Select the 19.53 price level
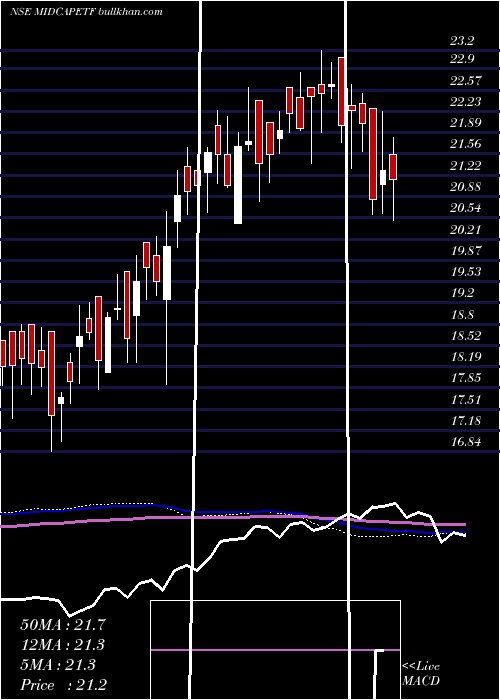 click(x=466, y=271)
